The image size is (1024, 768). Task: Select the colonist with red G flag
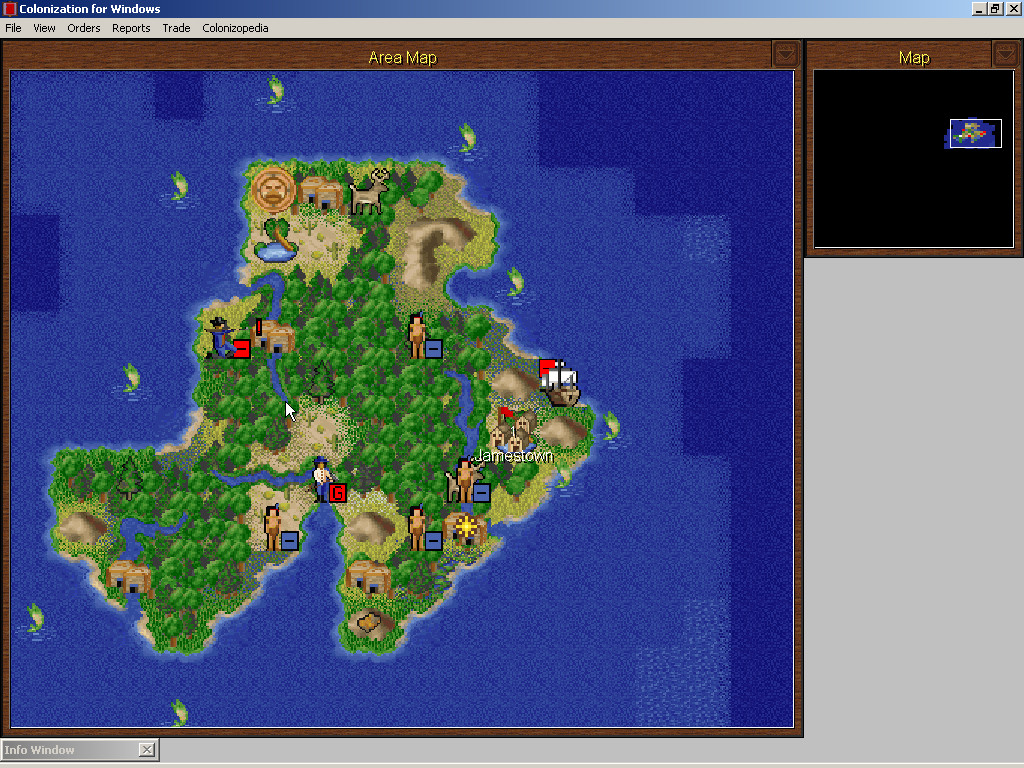coord(330,480)
